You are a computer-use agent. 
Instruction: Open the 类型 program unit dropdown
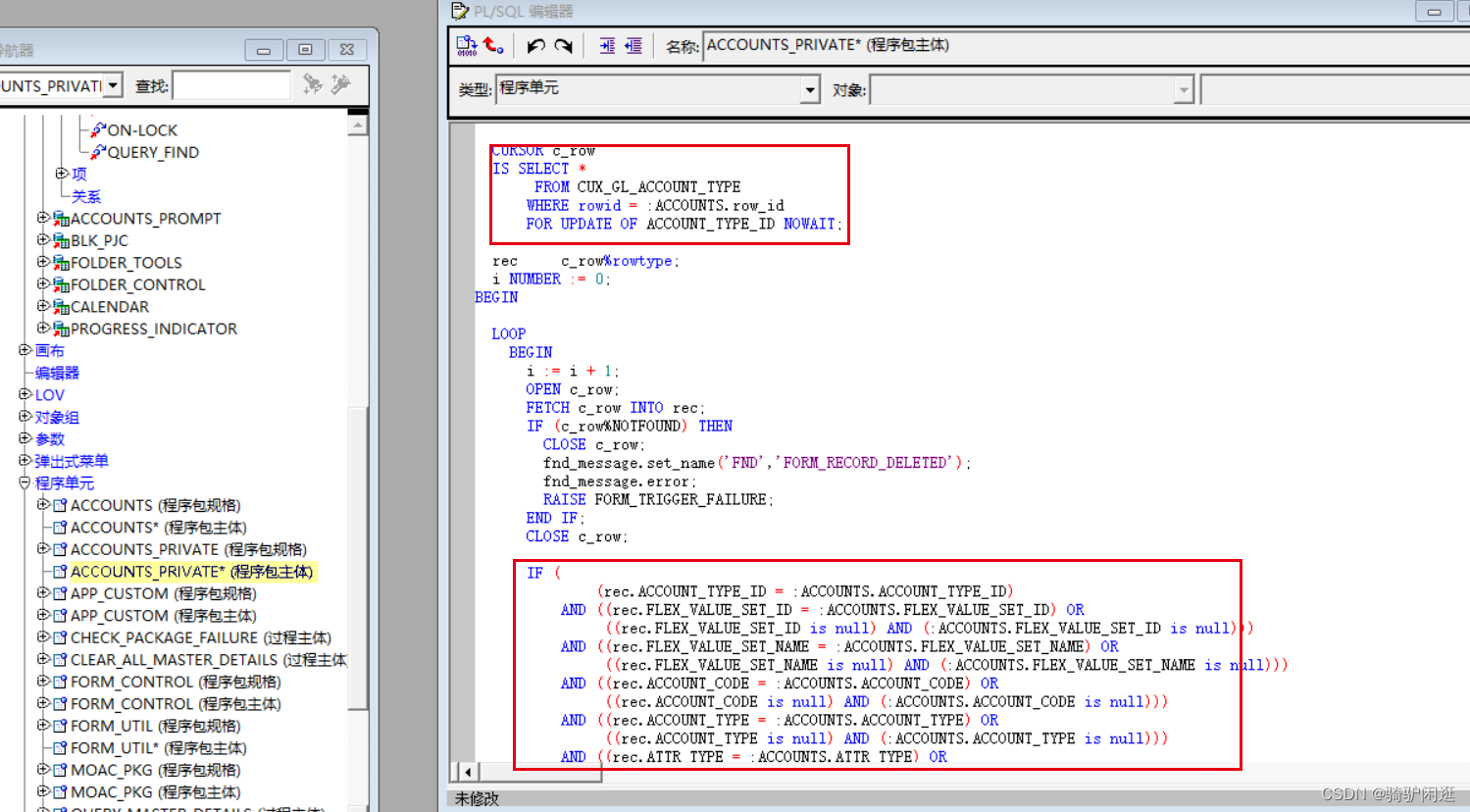click(x=810, y=89)
